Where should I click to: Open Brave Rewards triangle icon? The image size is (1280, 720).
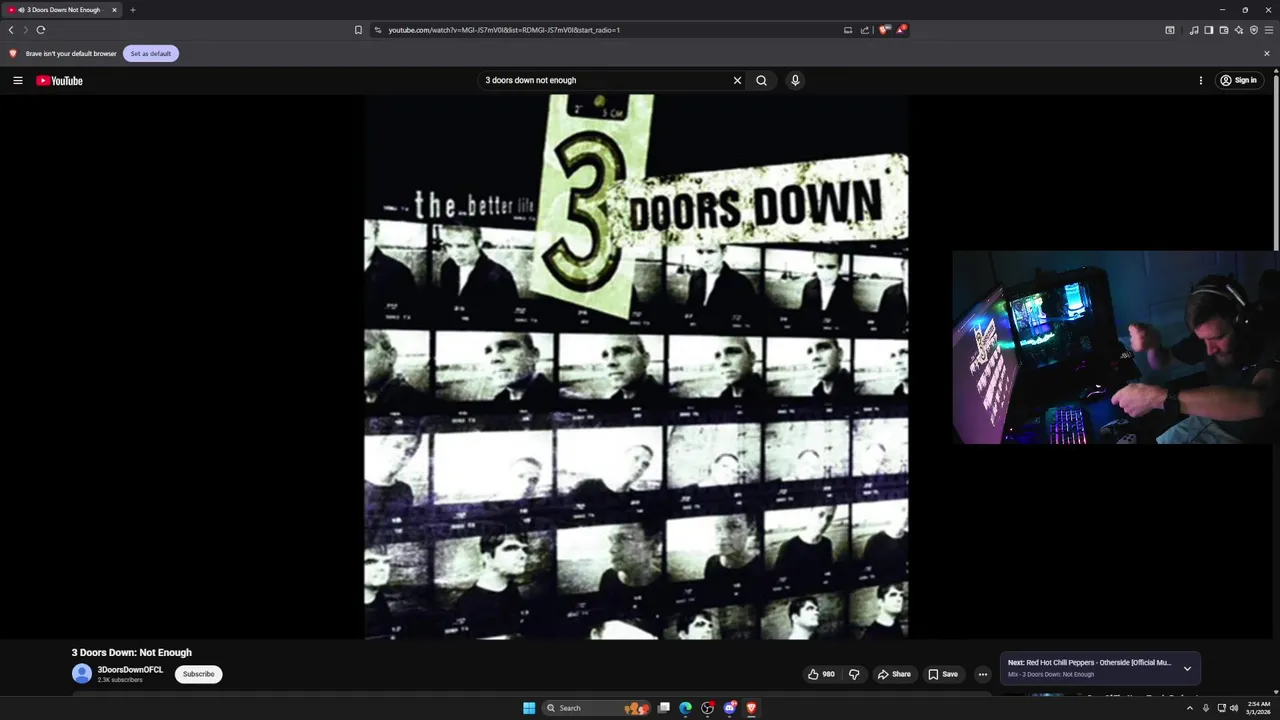click(901, 30)
